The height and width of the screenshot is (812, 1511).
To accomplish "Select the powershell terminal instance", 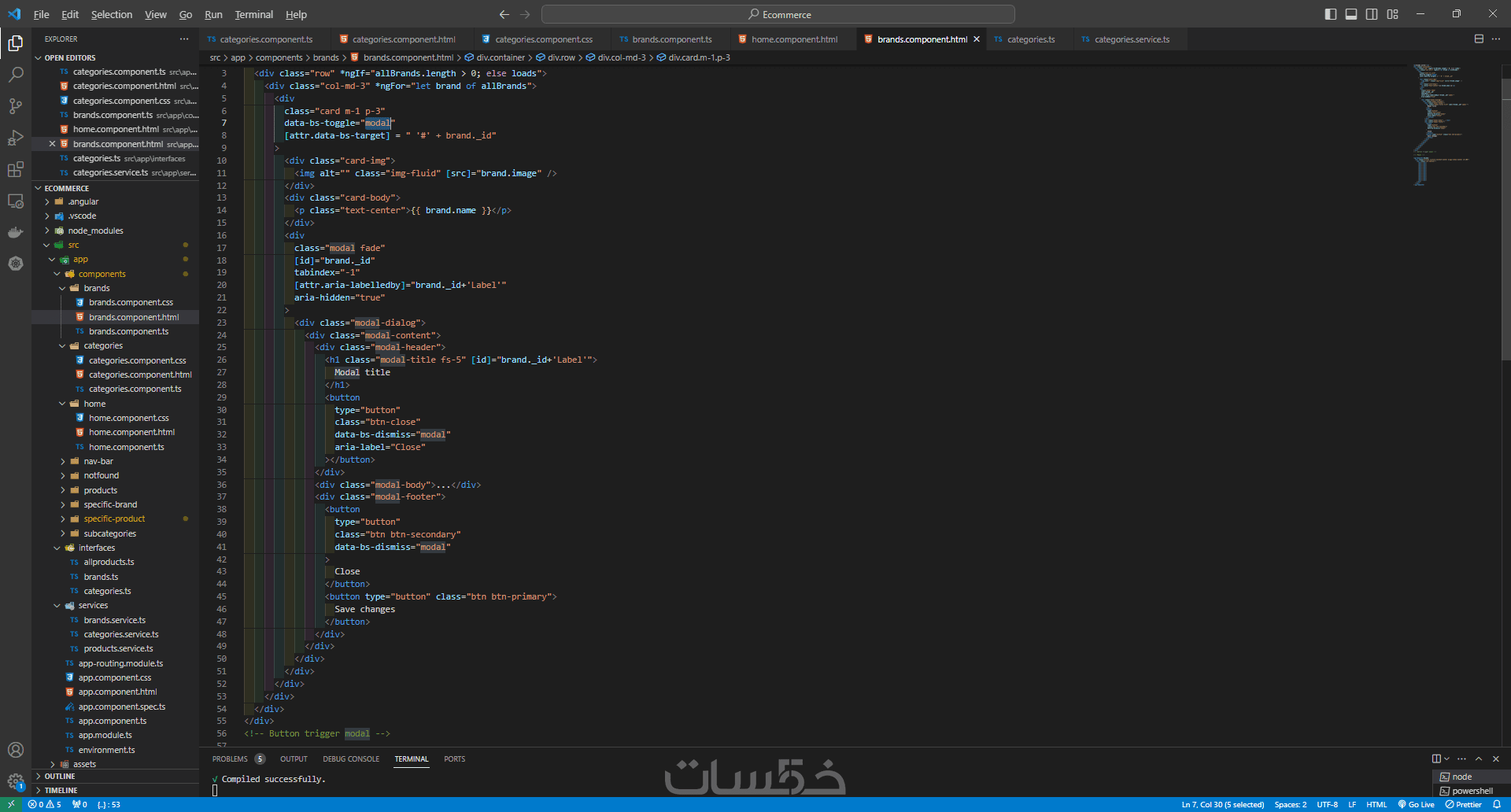I will (x=1471, y=791).
